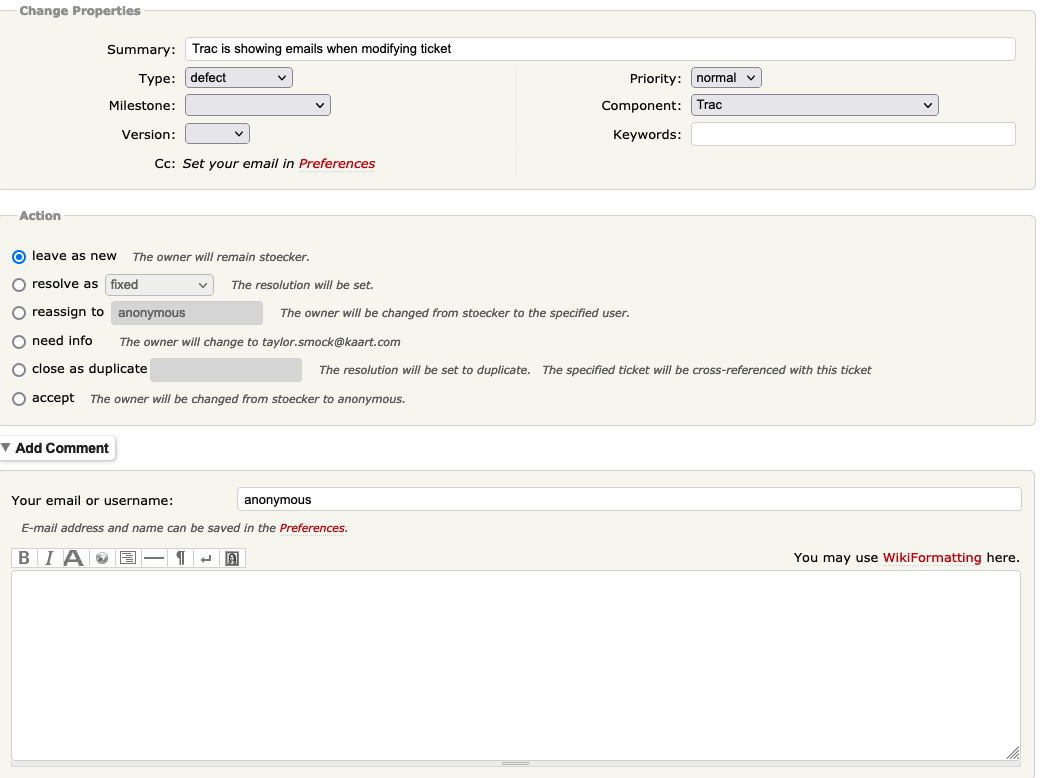Select the 'accept' action radio button

pos(19,399)
